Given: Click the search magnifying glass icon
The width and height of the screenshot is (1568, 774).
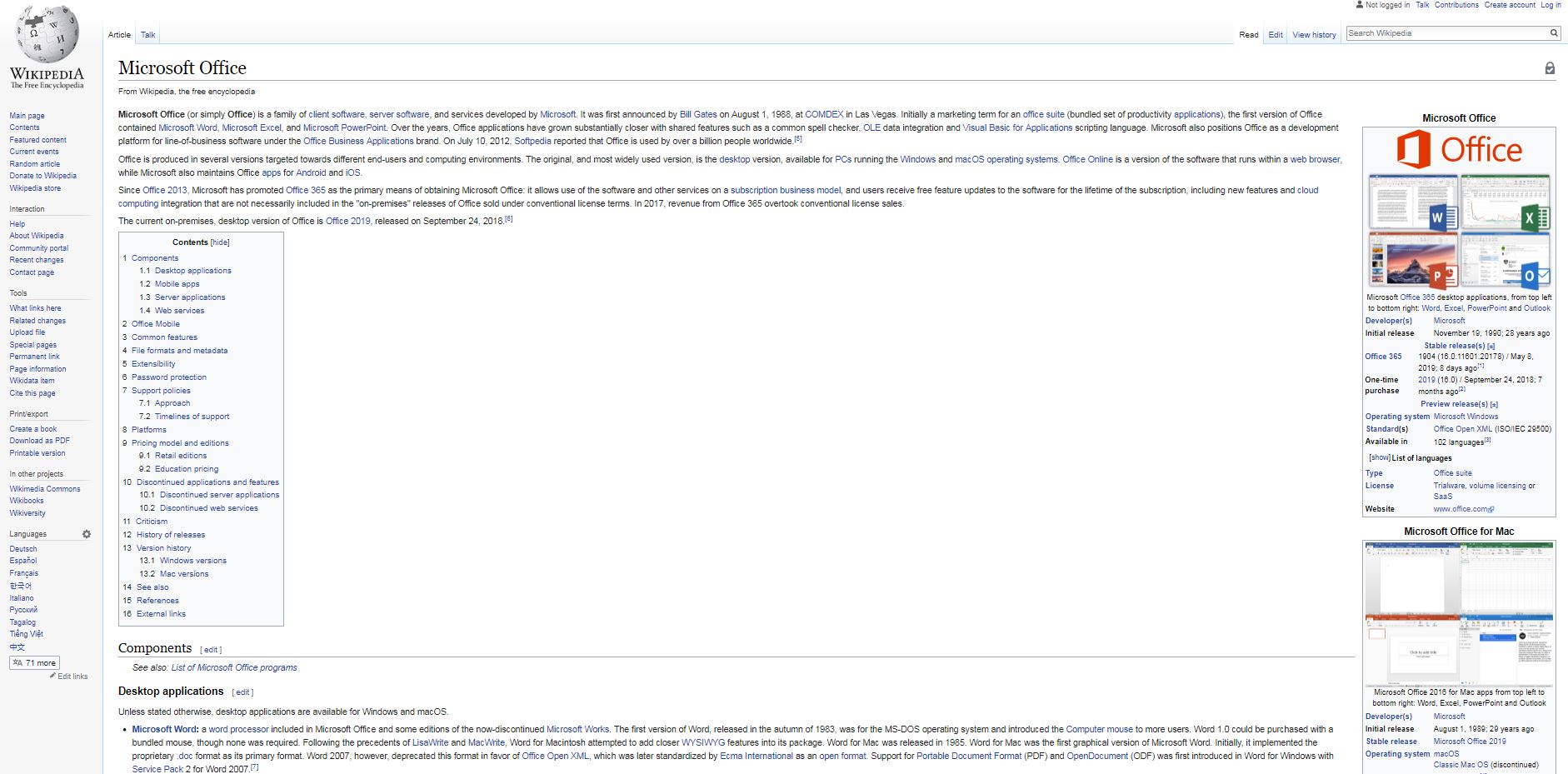Looking at the screenshot, I should (x=1554, y=33).
